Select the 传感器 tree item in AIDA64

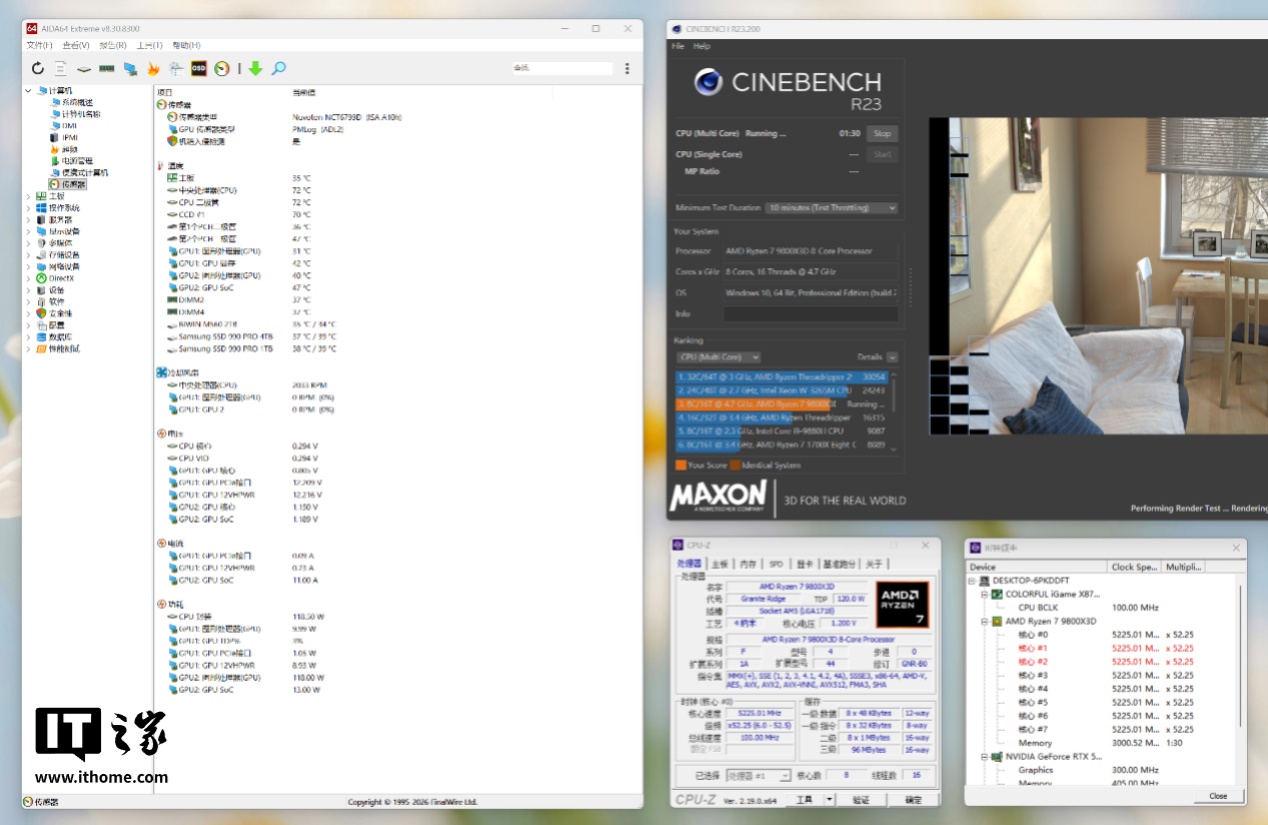point(67,184)
